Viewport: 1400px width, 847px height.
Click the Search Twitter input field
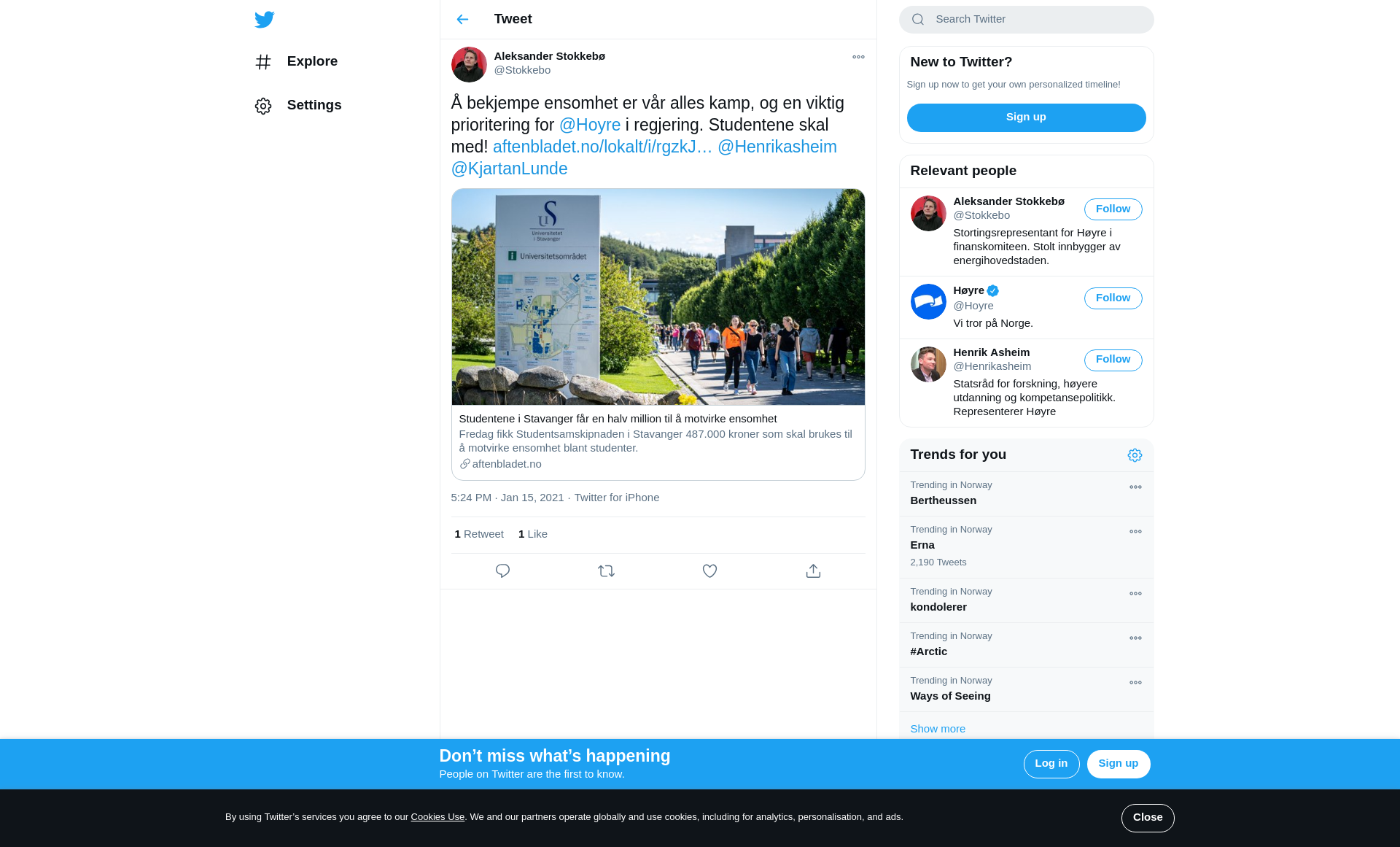pyautogui.click(x=1035, y=20)
